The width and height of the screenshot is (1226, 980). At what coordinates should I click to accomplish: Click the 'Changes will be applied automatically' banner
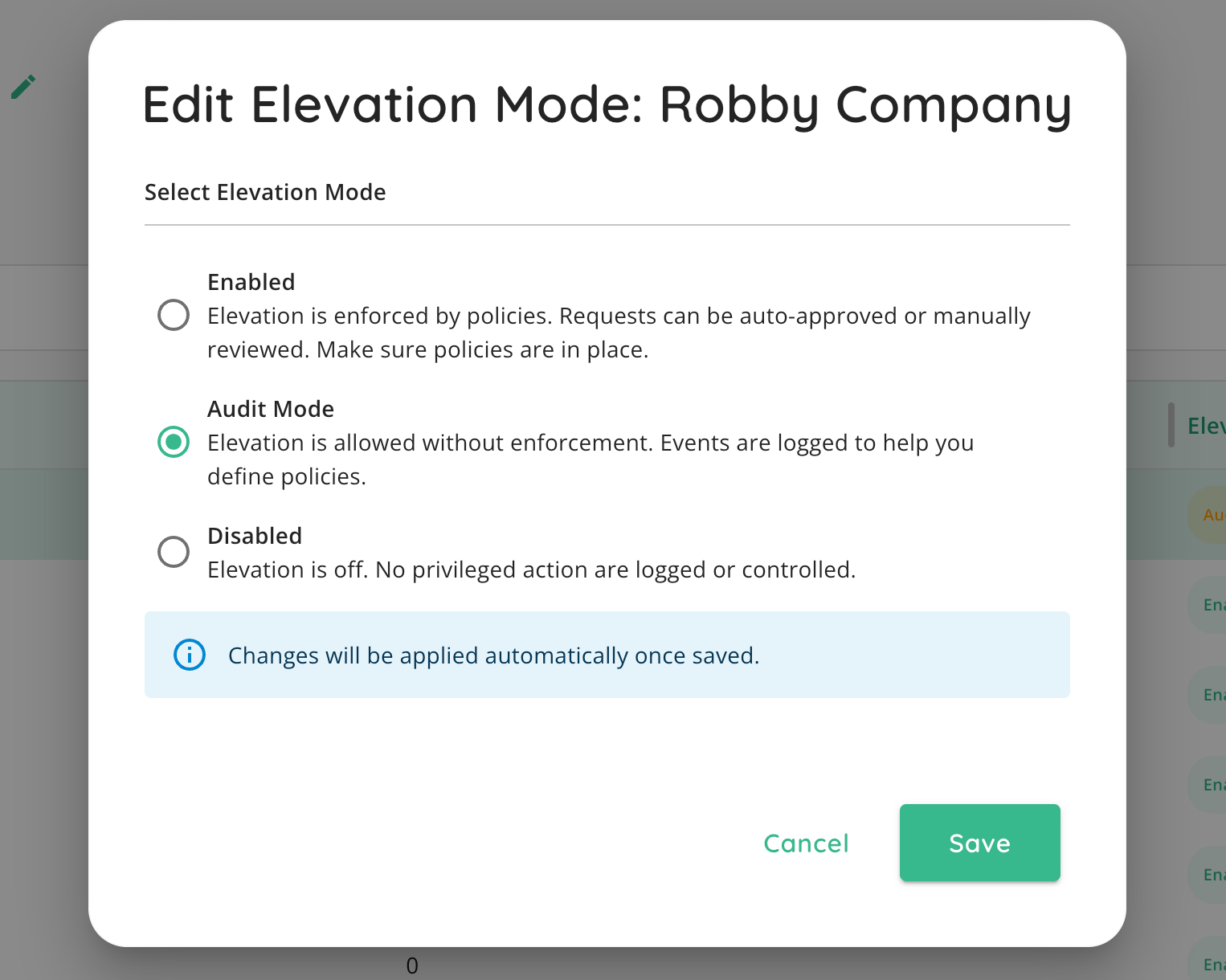tap(607, 655)
